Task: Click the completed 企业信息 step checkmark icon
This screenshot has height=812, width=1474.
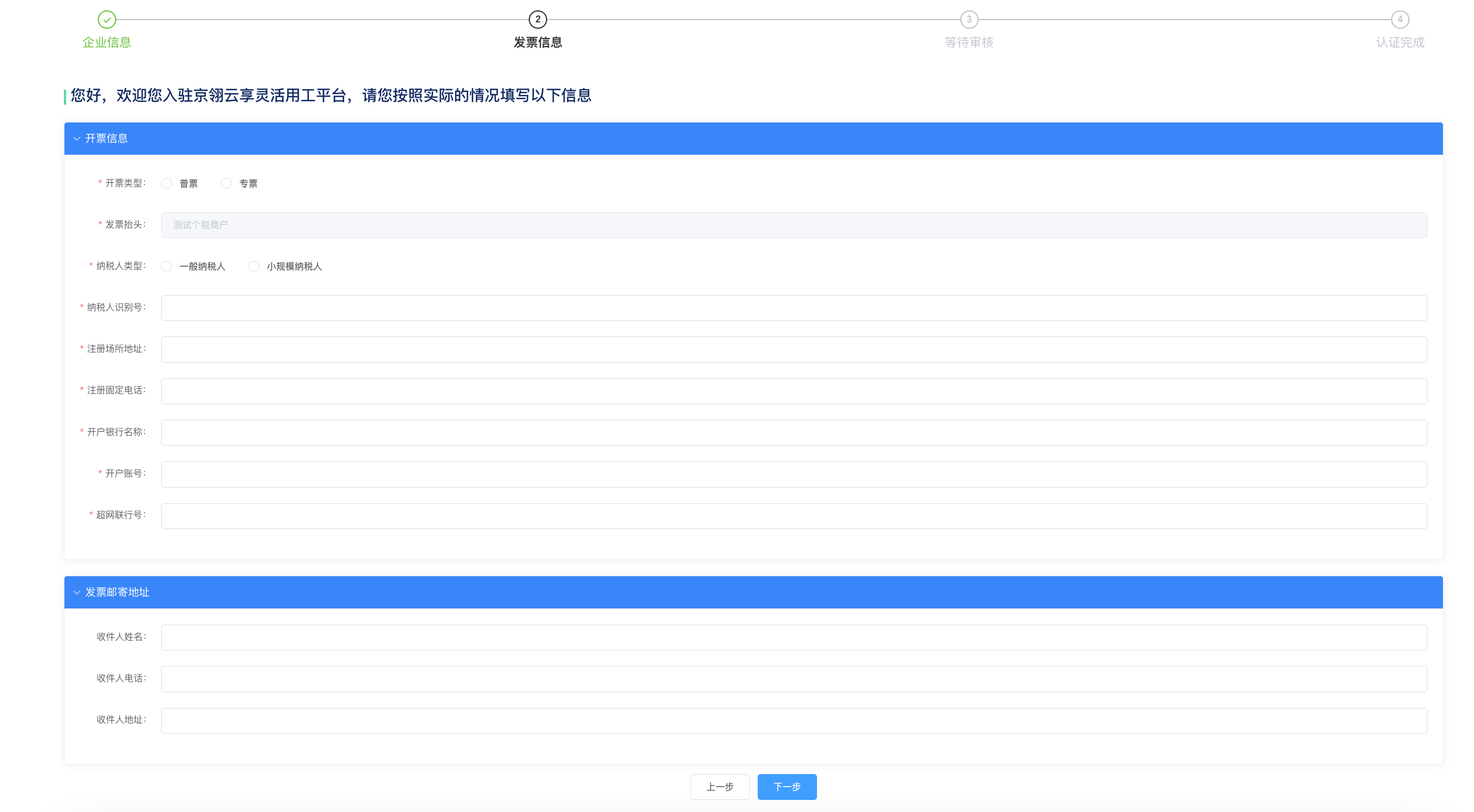Action: coord(106,20)
